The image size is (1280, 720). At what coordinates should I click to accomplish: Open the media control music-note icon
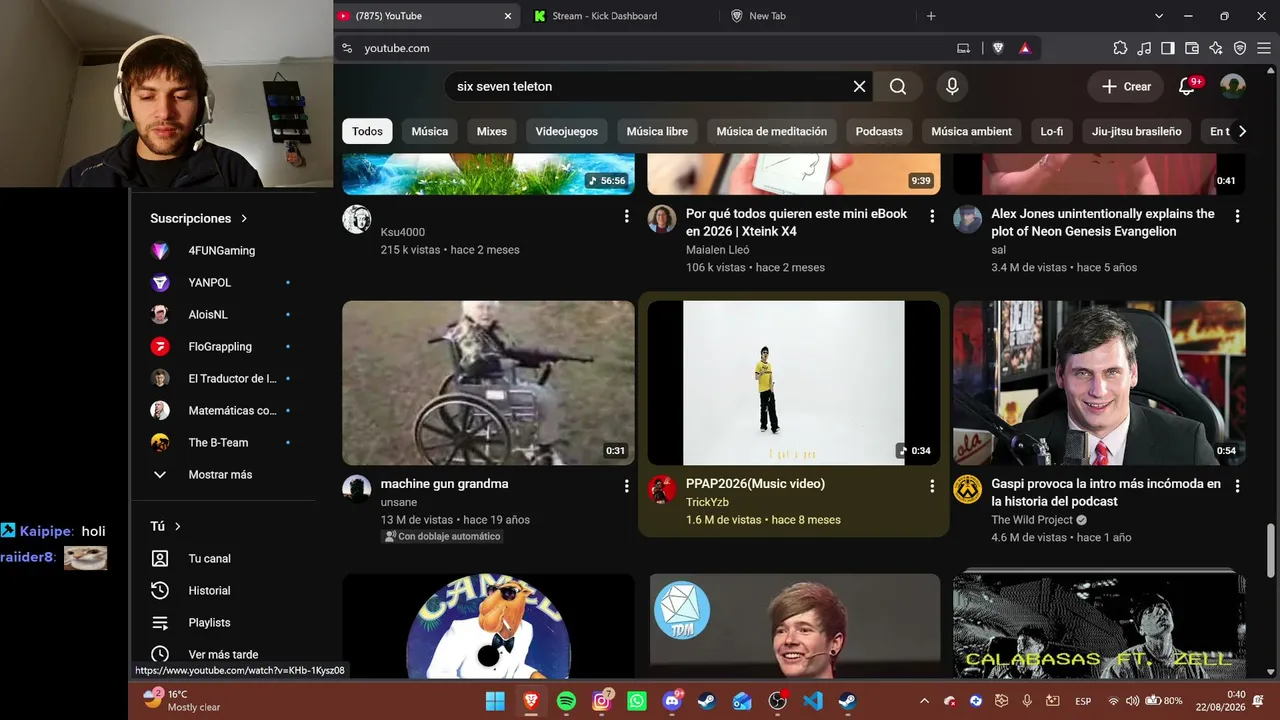1144,48
